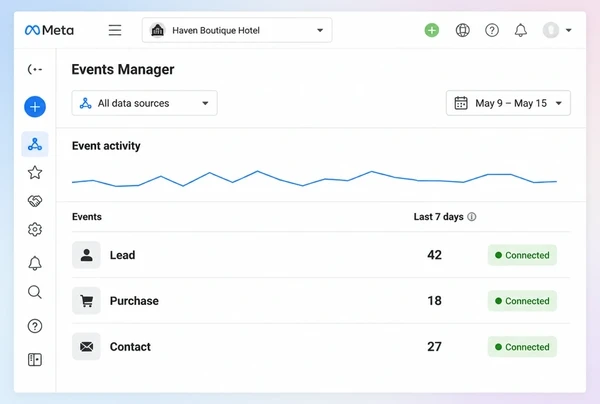
Task: Click the Contact Connected status badge
Action: pyautogui.click(x=522, y=347)
